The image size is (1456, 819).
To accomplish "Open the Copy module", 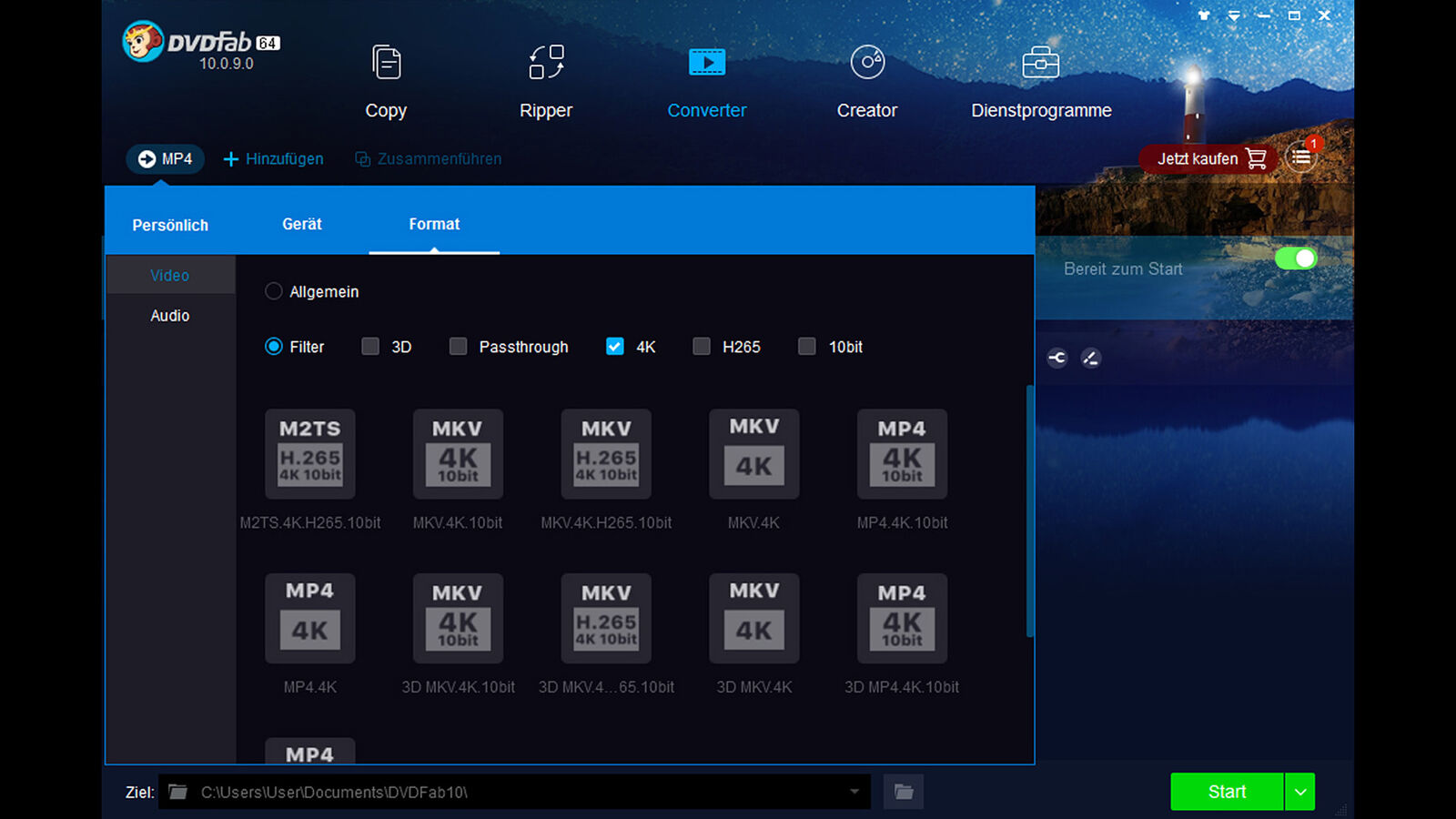I will pos(386,82).
